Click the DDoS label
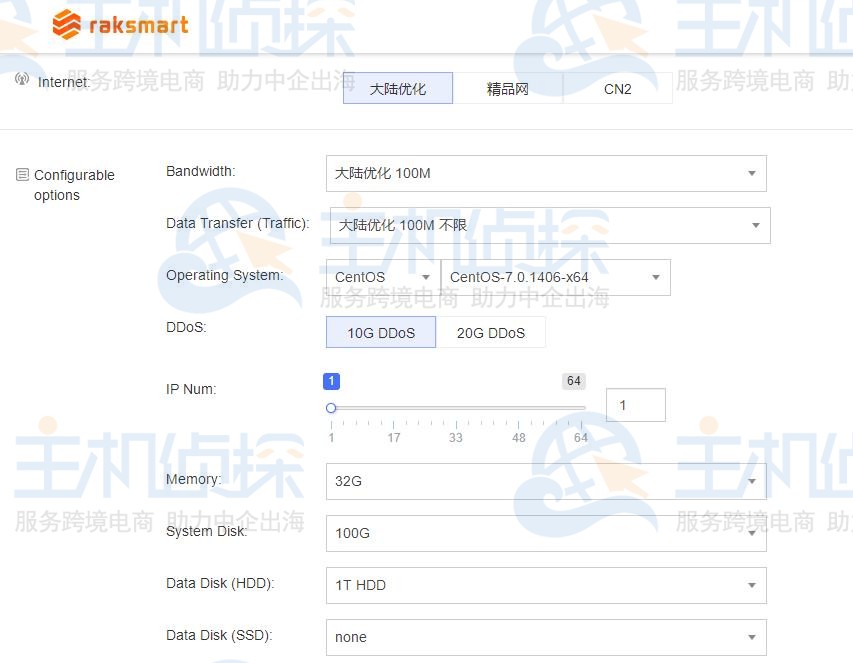Image resolution: width=853 pixels, height=663 pixels. pos(186,327)
